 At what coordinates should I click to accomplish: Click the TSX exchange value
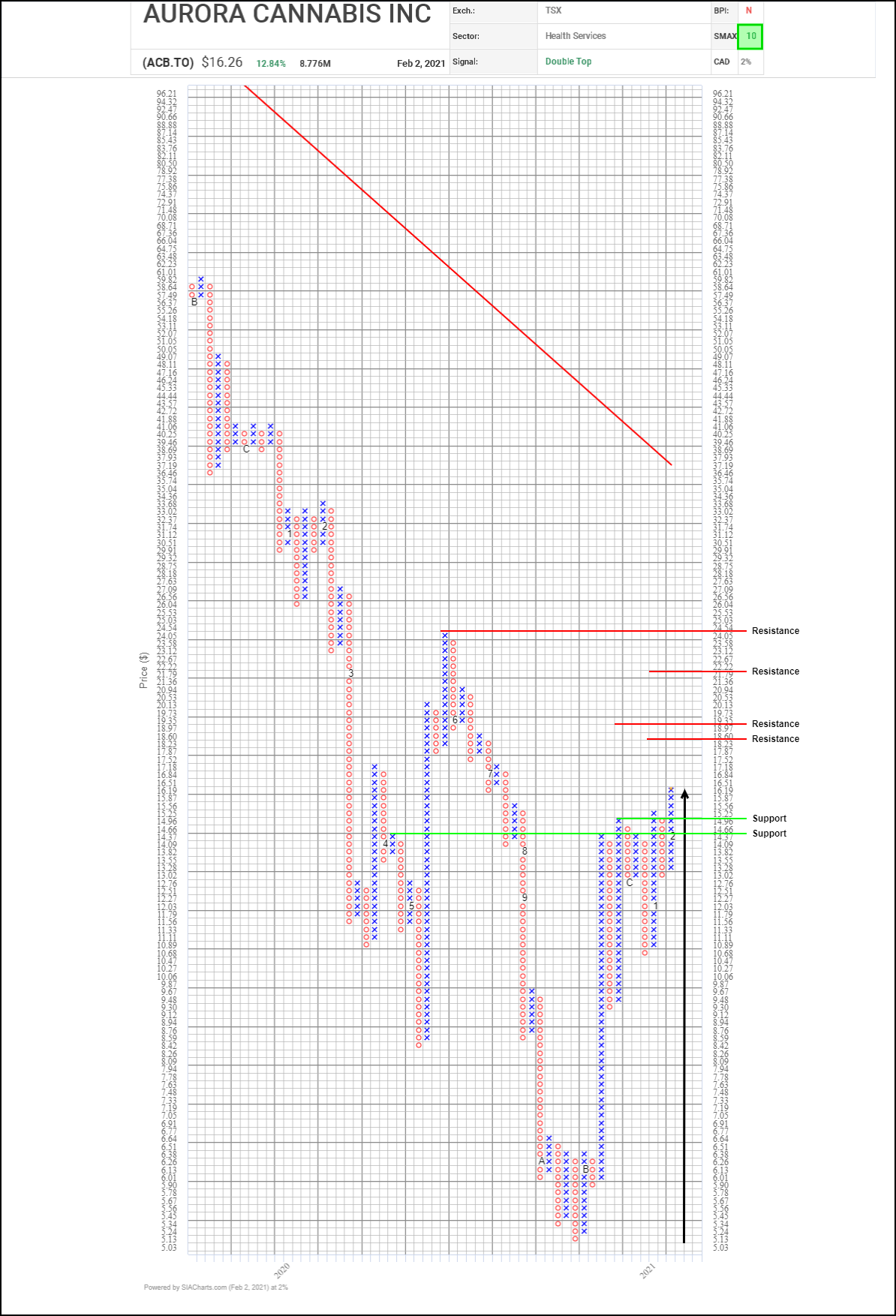click(553, 11)
